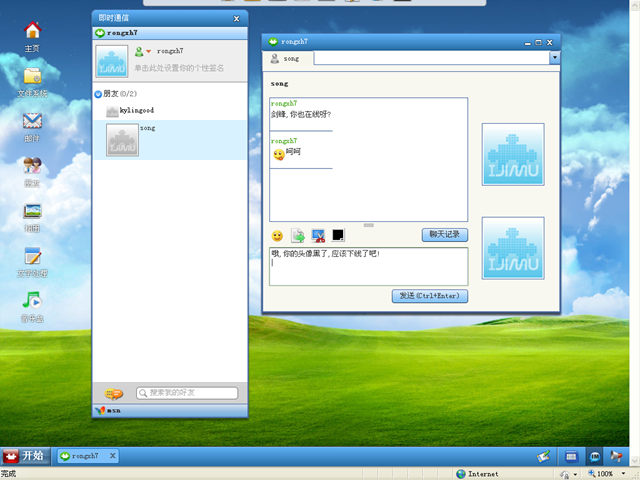640x480 pixels.
Task: Close the rongzh7 taskbar item
Action: 113,456
